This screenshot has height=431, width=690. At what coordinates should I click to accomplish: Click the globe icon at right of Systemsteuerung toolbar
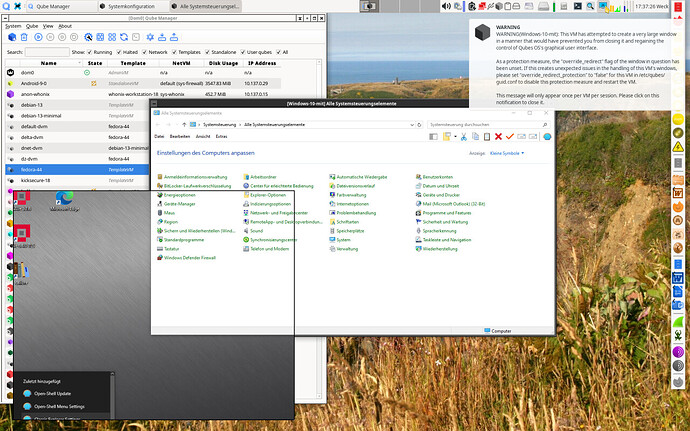pos(547,137)
